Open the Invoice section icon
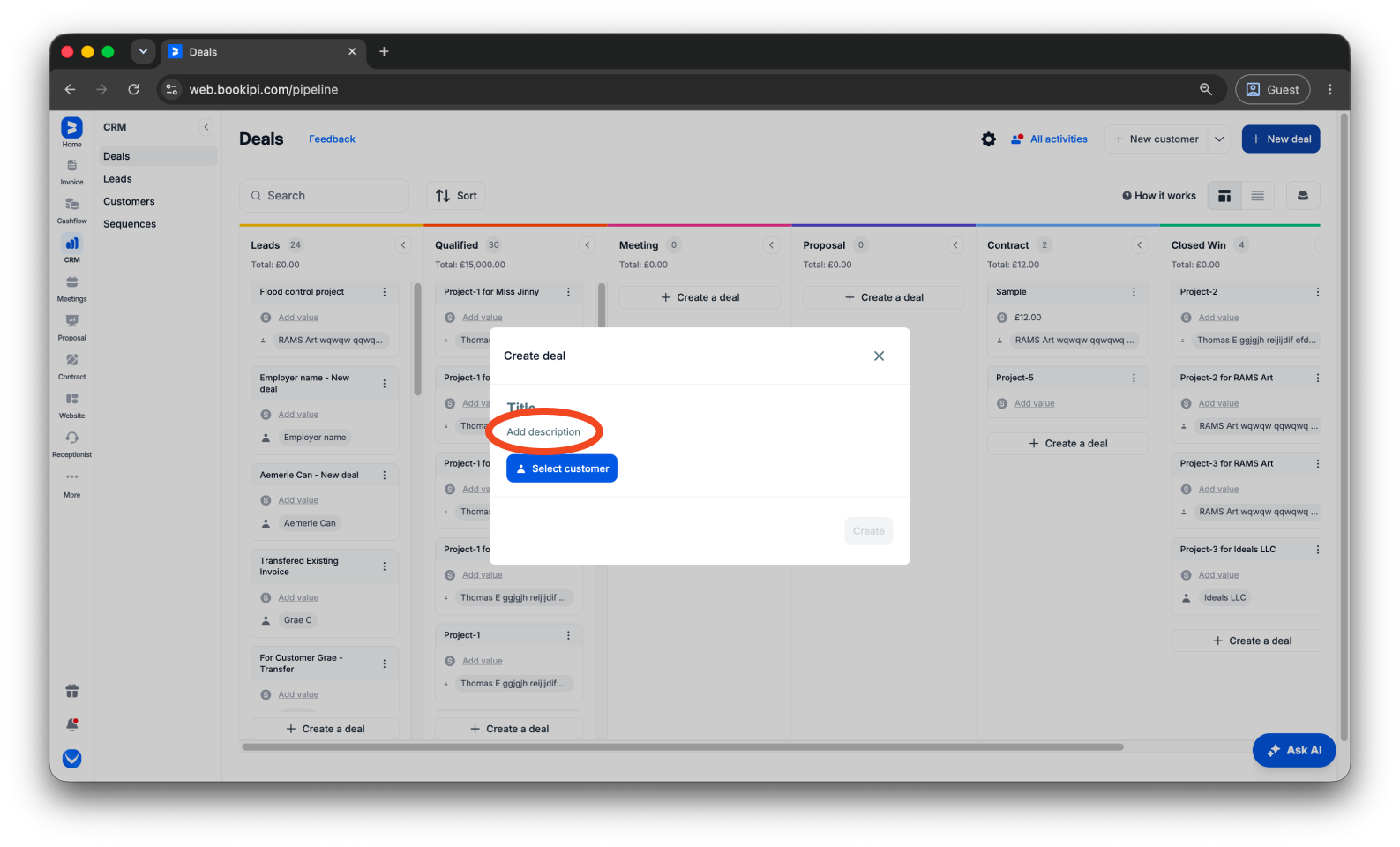The image size is (1400, 847). (71, 166)
